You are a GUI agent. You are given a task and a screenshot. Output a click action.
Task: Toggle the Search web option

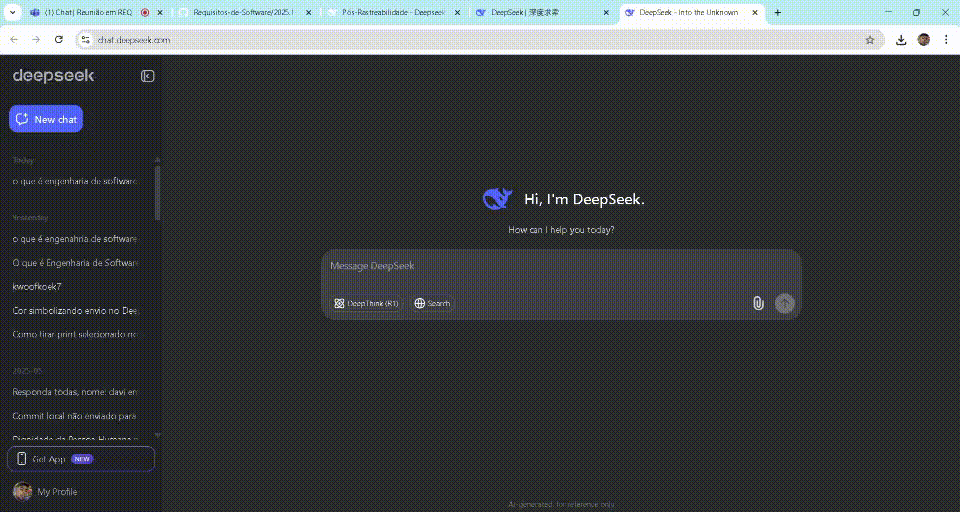click(x=432, y=303)
